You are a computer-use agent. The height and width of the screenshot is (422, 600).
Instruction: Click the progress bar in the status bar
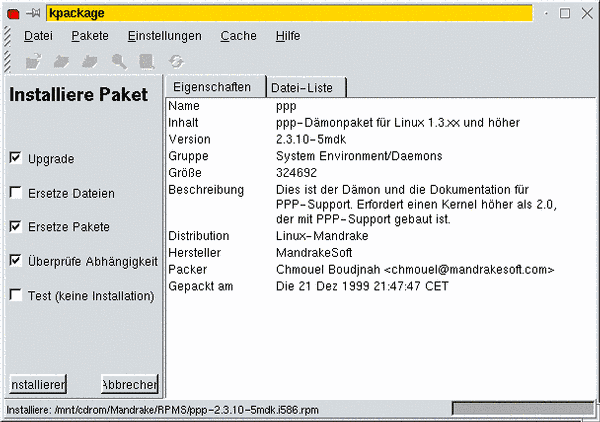pyautogui.click(x=521, y=409)
